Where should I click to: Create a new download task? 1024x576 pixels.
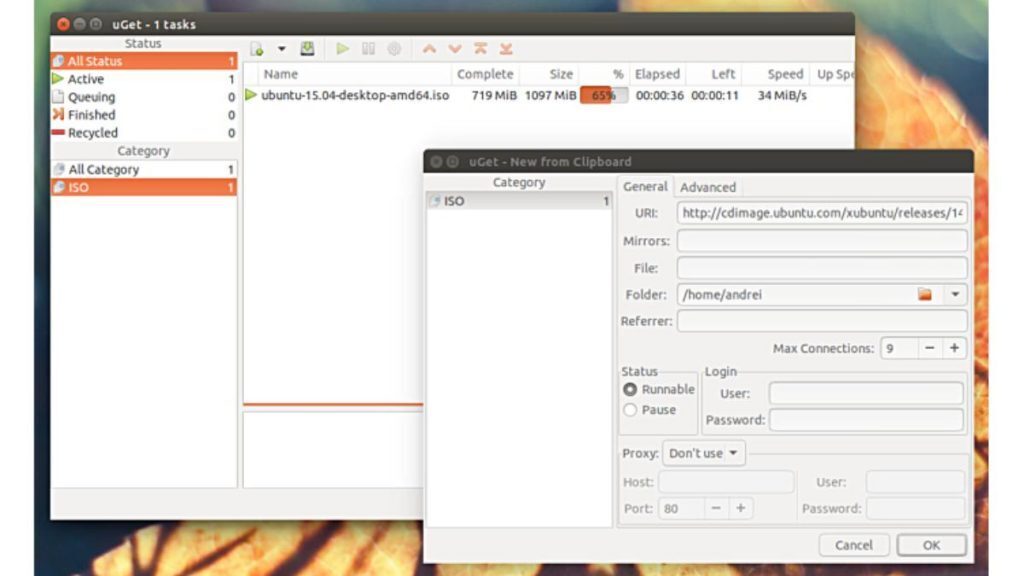[256, 48]
